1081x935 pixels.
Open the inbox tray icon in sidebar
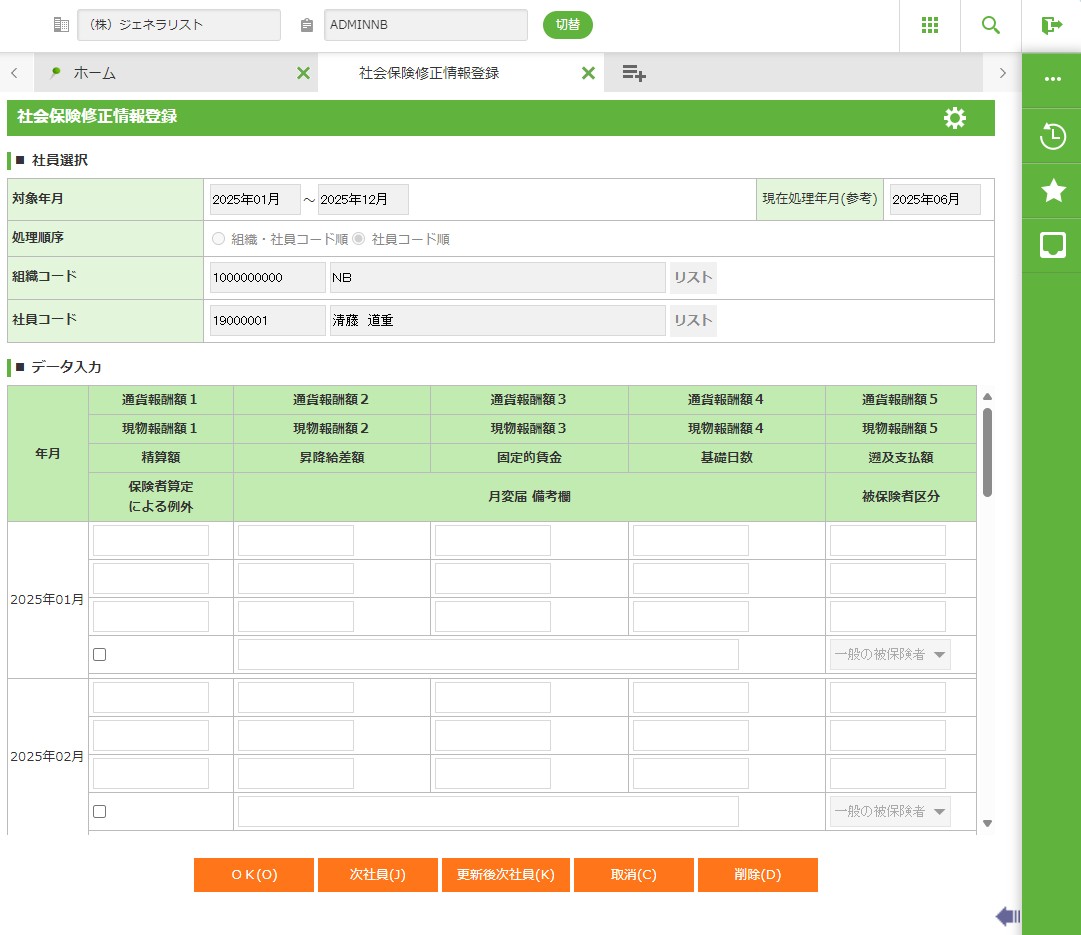pyautogui.click(x=1052, y=245)
